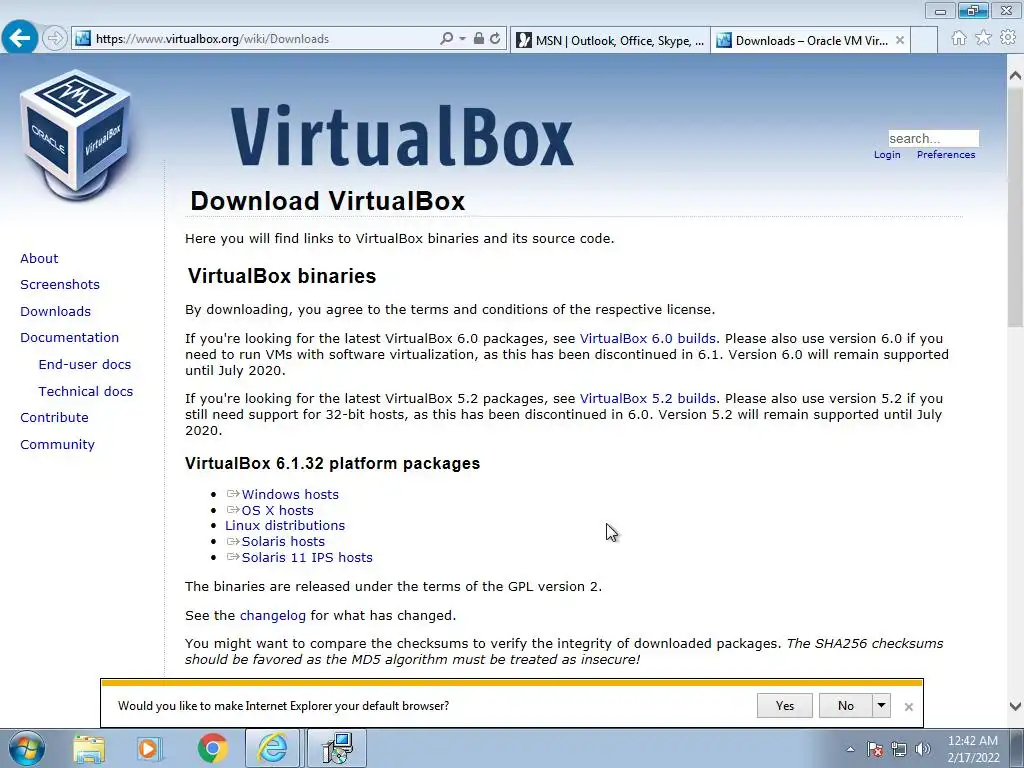
Task: Open the Login link
Action: pos(887,155)
